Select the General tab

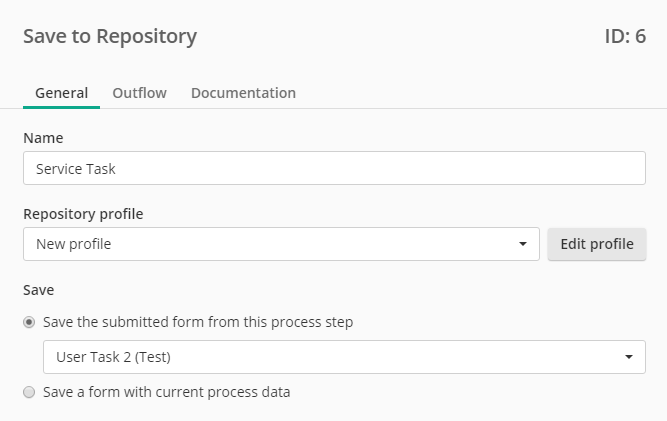[61, 93]
